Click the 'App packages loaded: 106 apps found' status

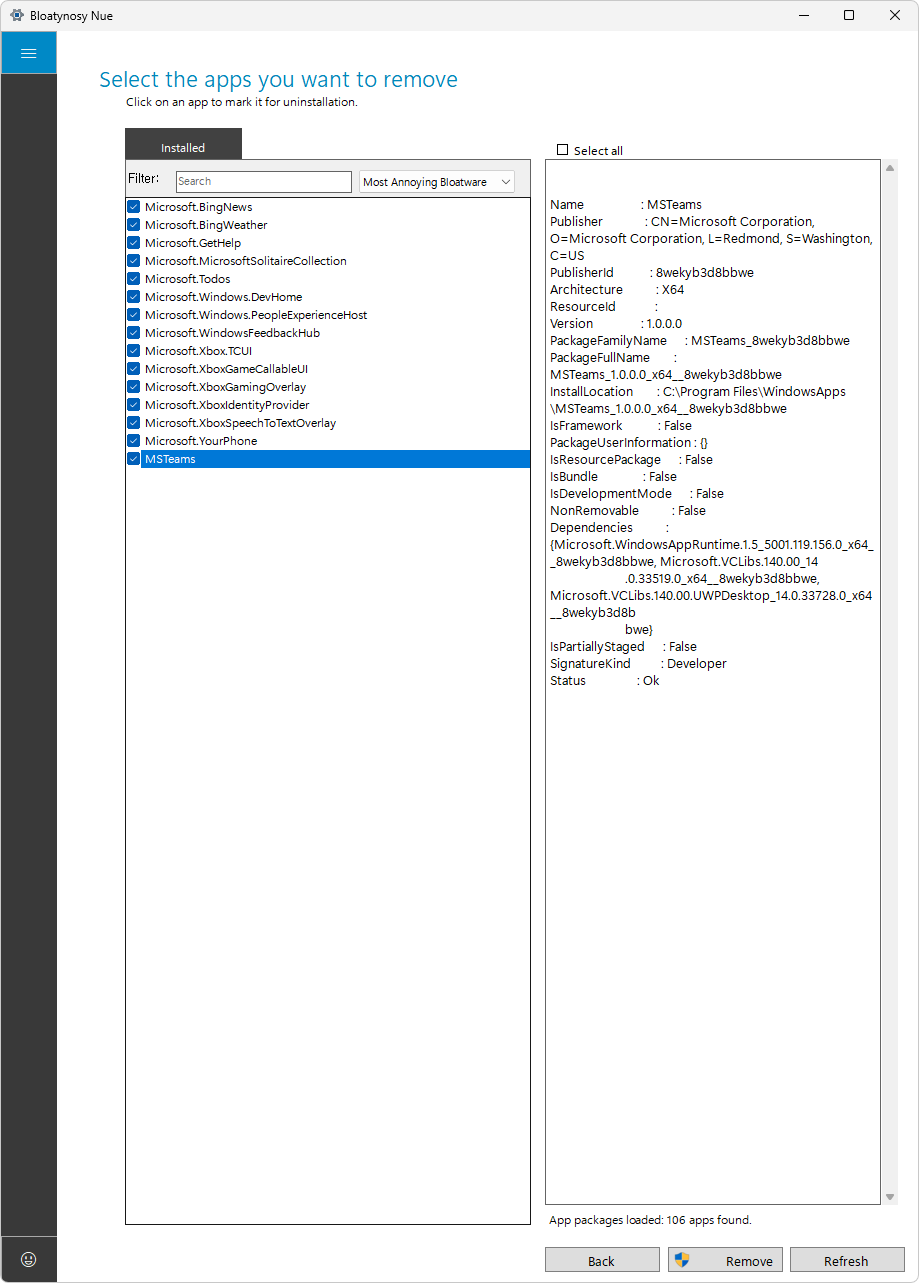point(650,1220)
